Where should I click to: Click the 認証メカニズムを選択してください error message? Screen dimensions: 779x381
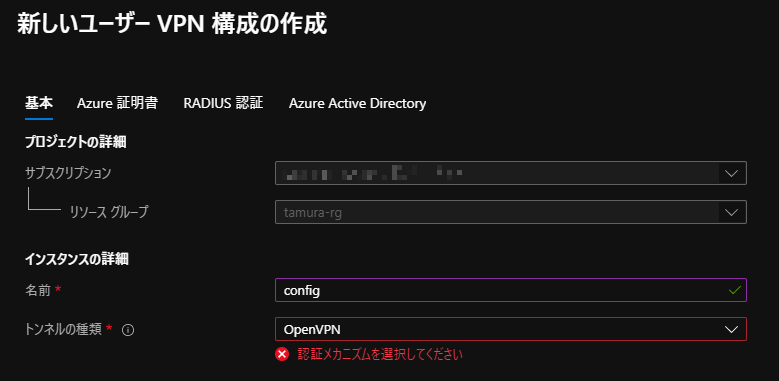(x=380, y=354)
